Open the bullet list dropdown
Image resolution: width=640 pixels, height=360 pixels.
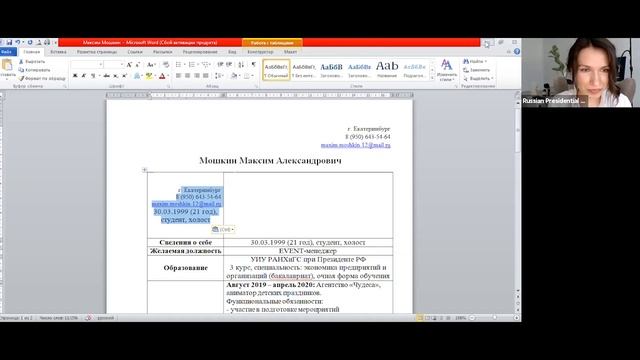[184, 64]
